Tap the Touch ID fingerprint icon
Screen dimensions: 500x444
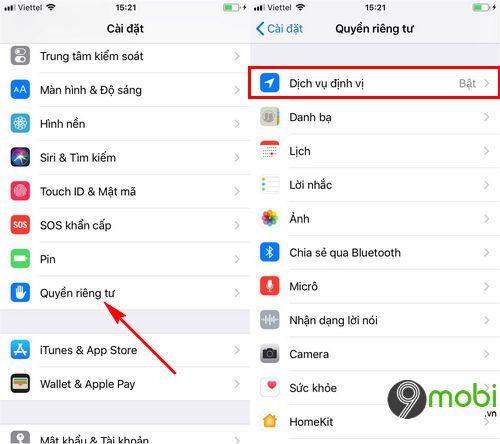coord(20,191)
